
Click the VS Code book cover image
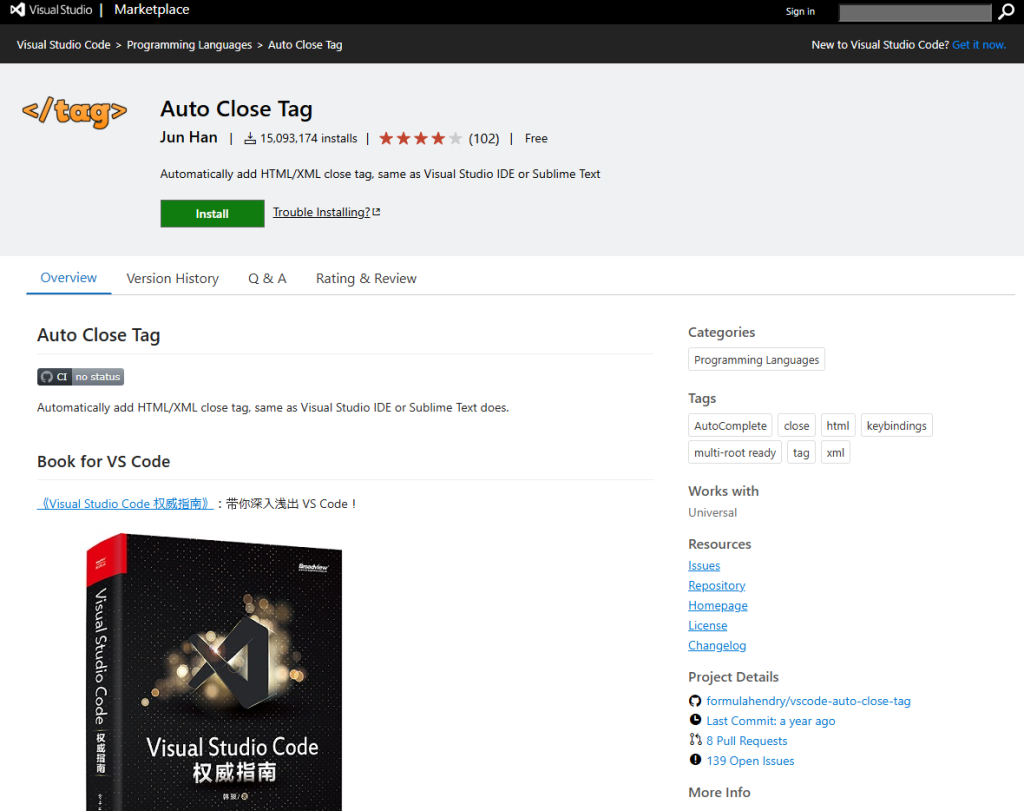click(214, 672)
